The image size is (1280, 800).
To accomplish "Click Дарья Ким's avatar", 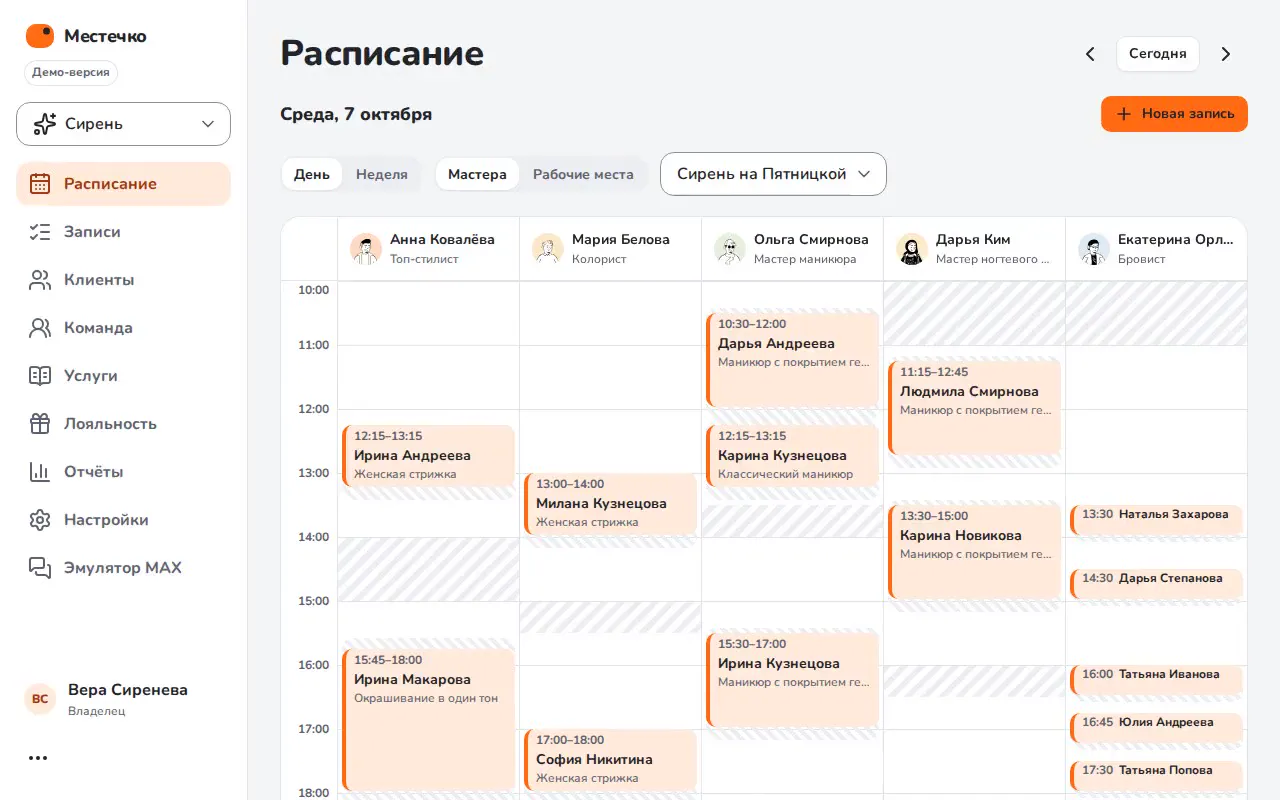I will pos(912,249).
